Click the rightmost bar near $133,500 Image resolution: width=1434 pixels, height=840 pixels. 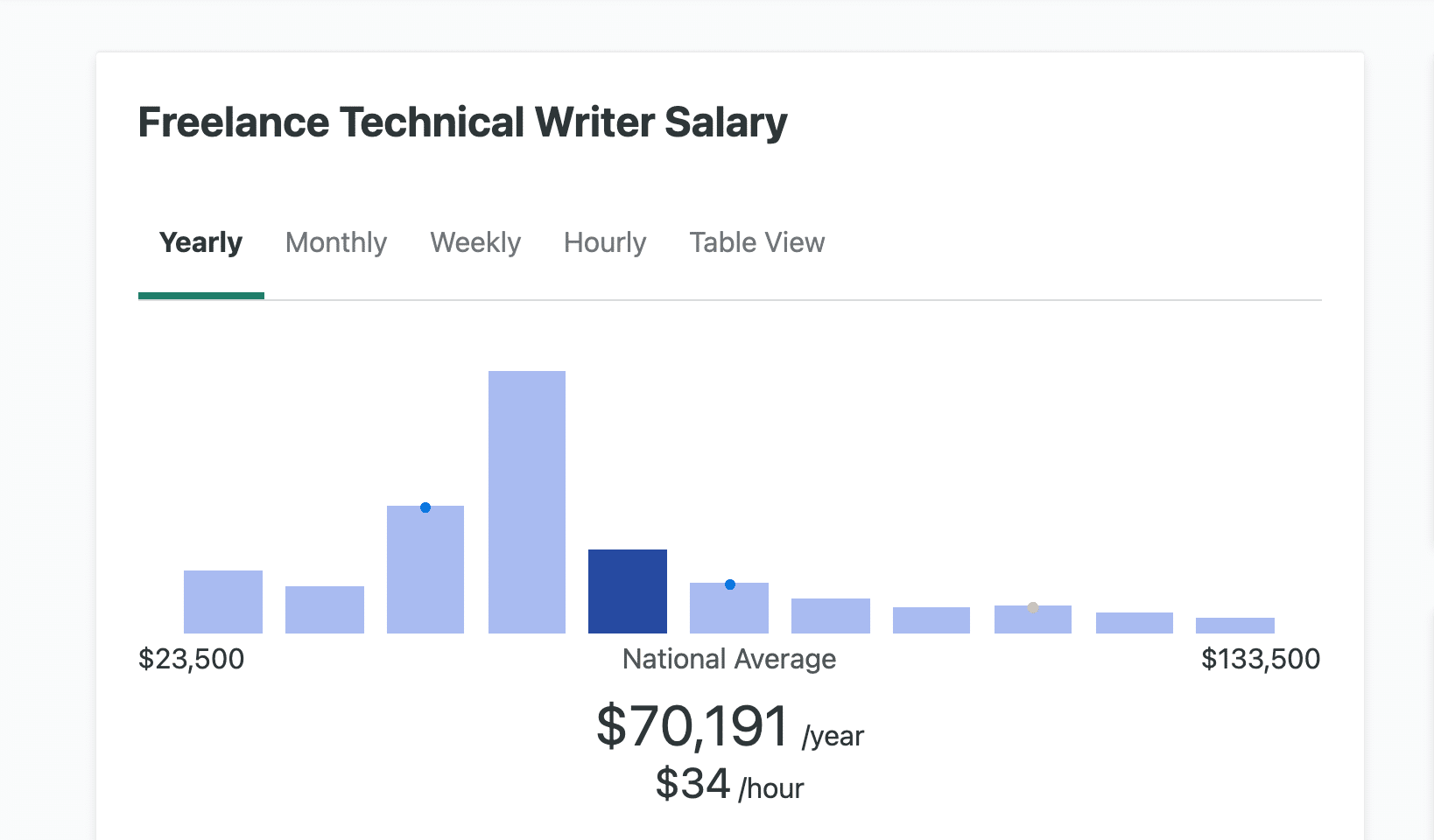(x=1234, y=625)
